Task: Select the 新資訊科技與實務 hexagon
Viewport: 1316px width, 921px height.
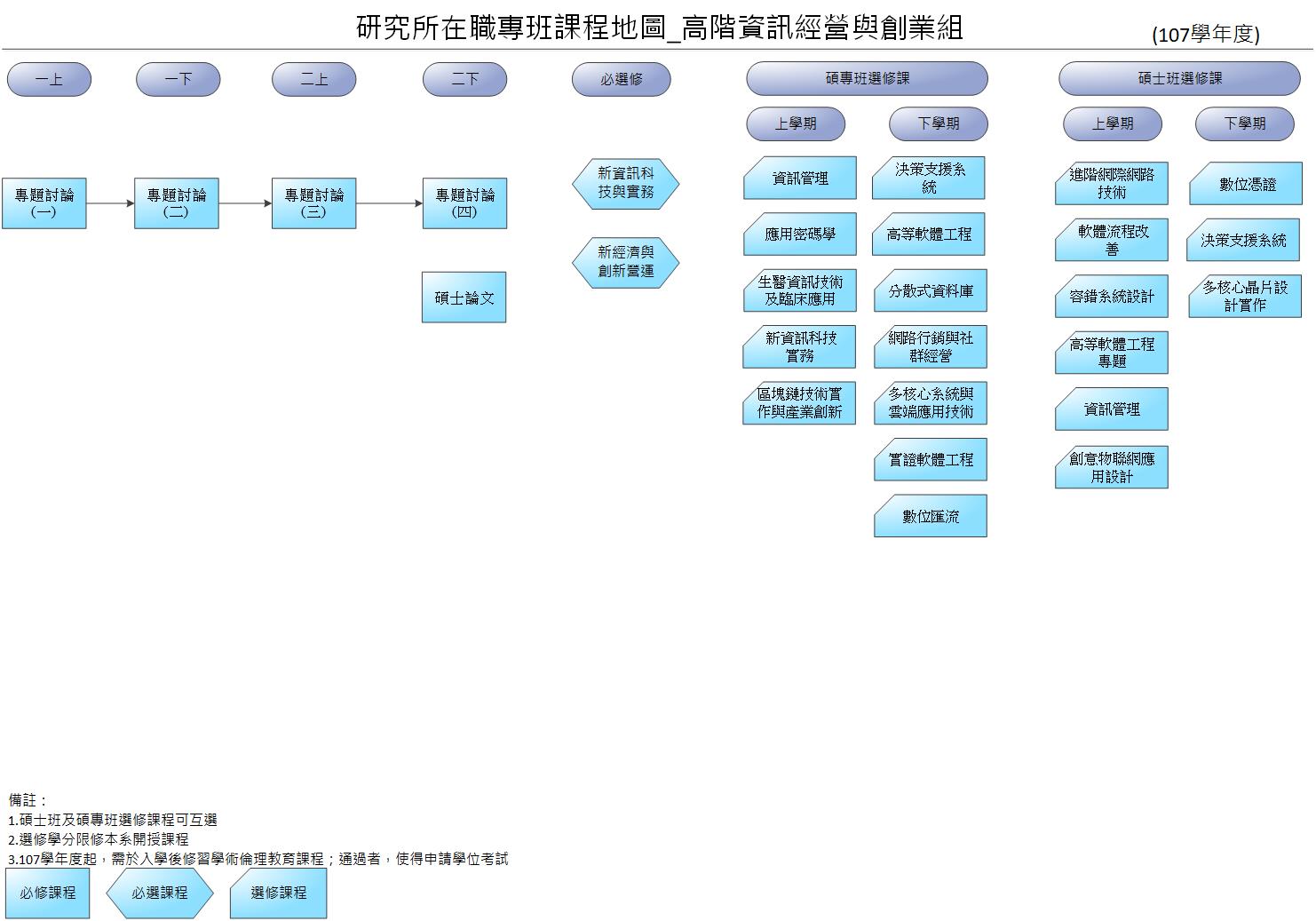Action: (625, 184)
